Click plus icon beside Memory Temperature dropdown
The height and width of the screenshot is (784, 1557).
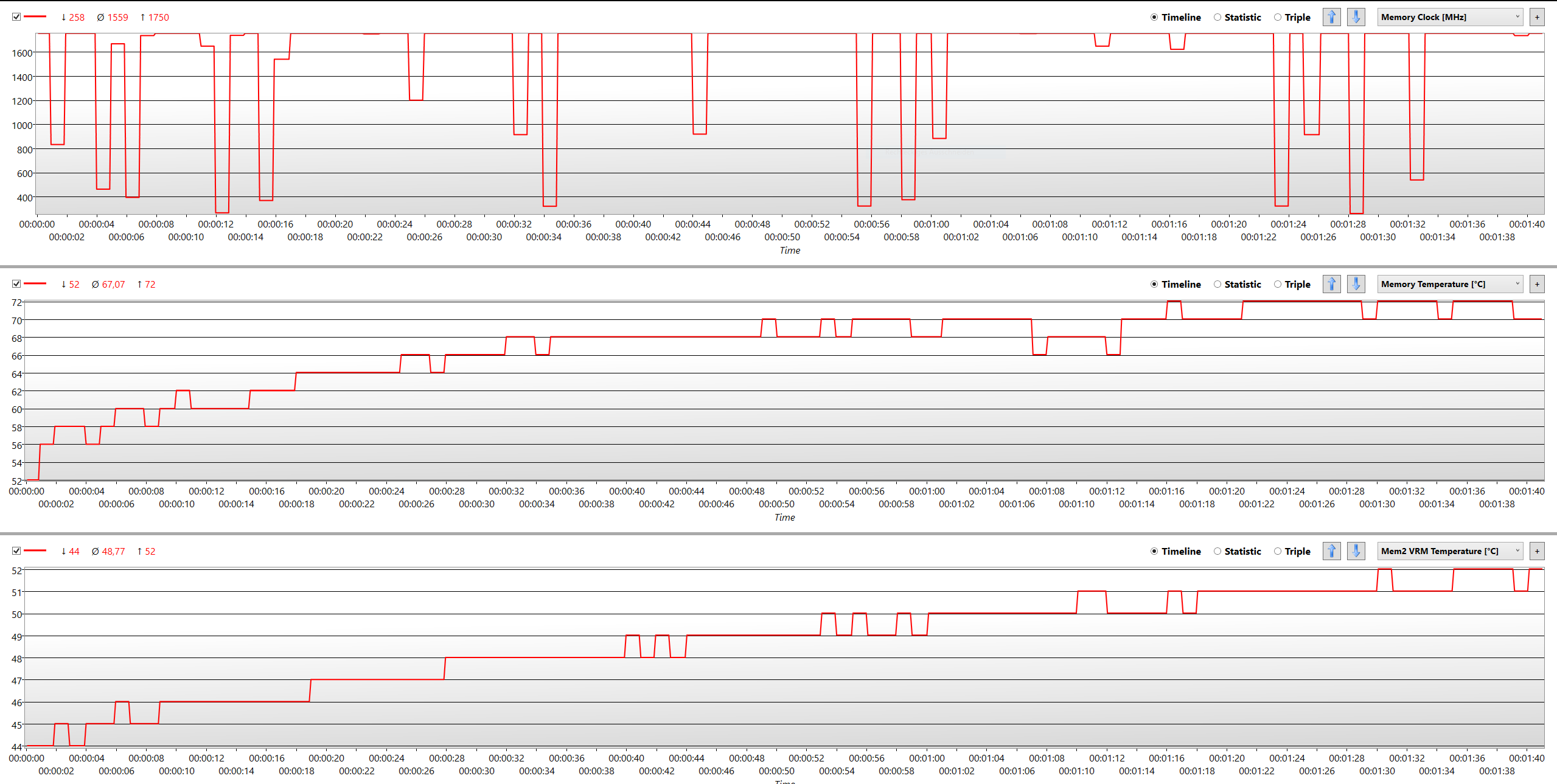(1537, 284)
